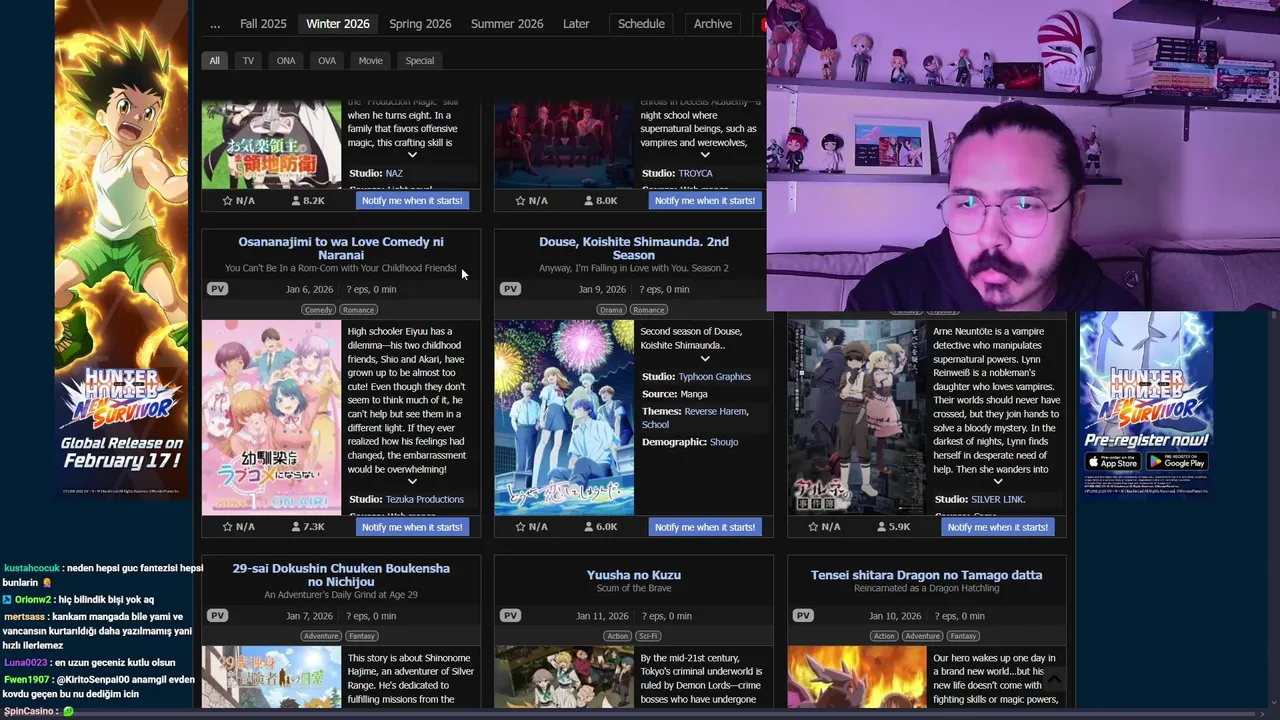Filter the list by ONA
Image resolution: width=1280 pixels, height=720 pixels.
pyautogui.click(x=286, y=61)
